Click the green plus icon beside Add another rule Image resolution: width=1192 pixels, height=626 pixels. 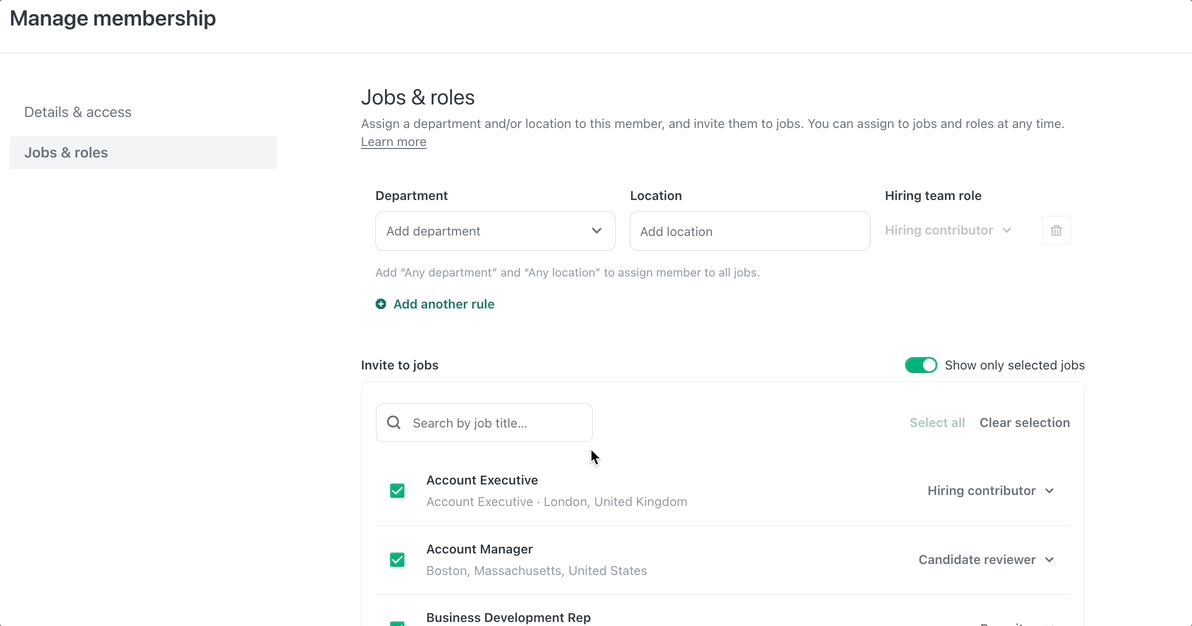[381, 304]
